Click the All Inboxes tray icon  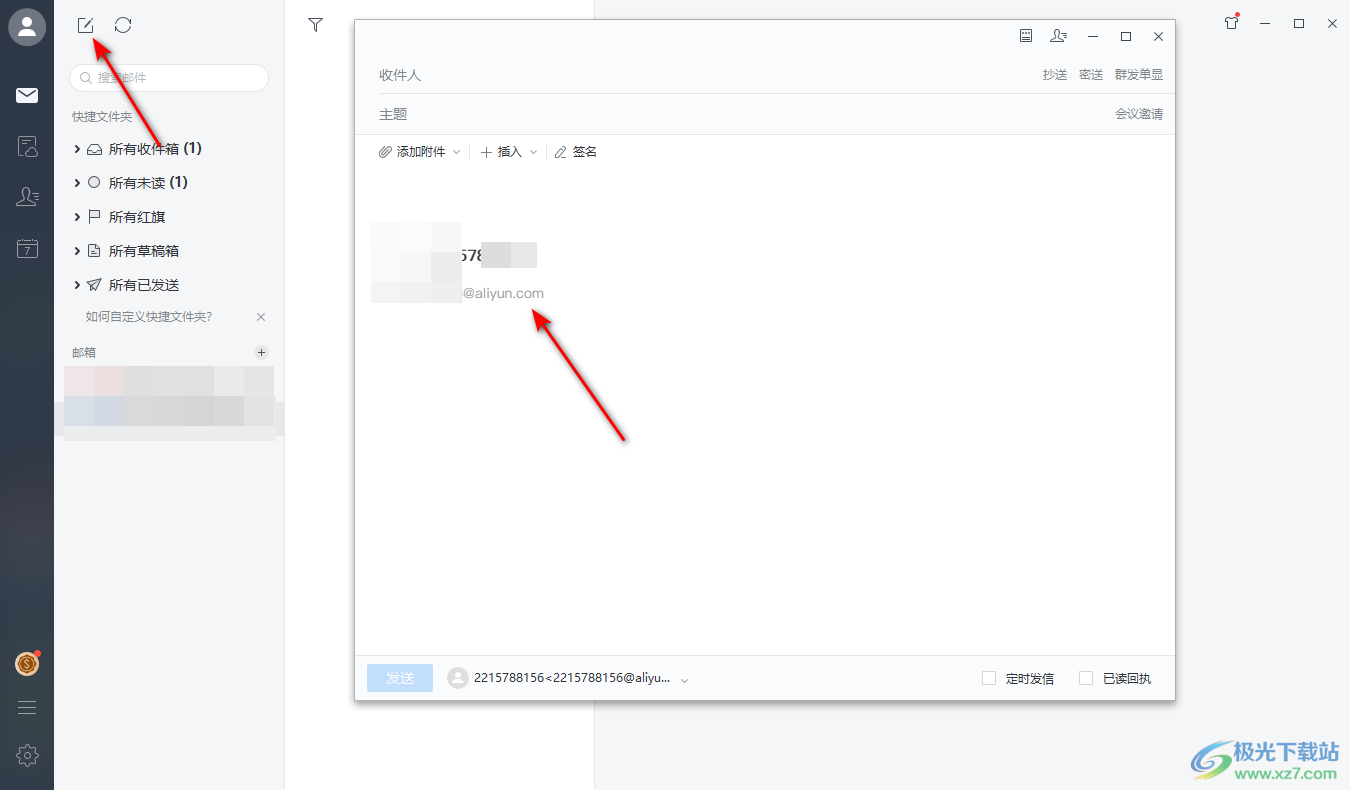(x=94, y=149)
